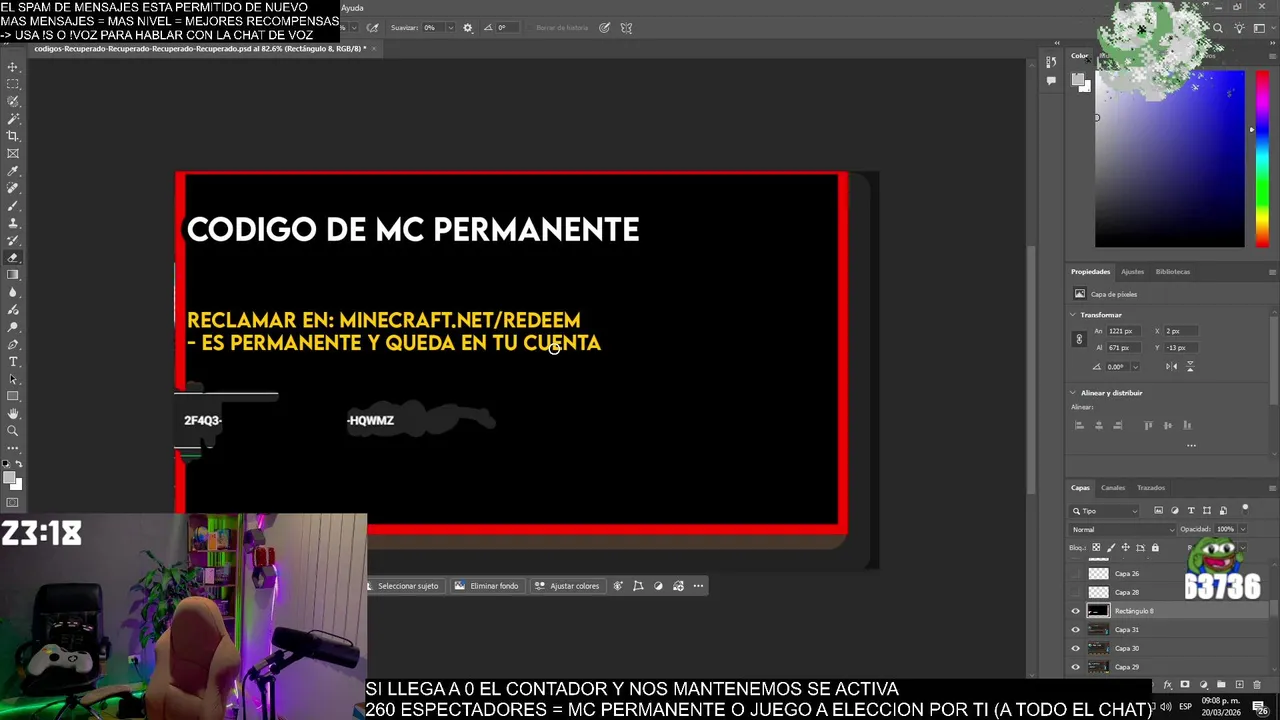The width and height of the screenshot is (1280, 720).
Task: Switch to the Canales tab
Action: click(1113, 488)
